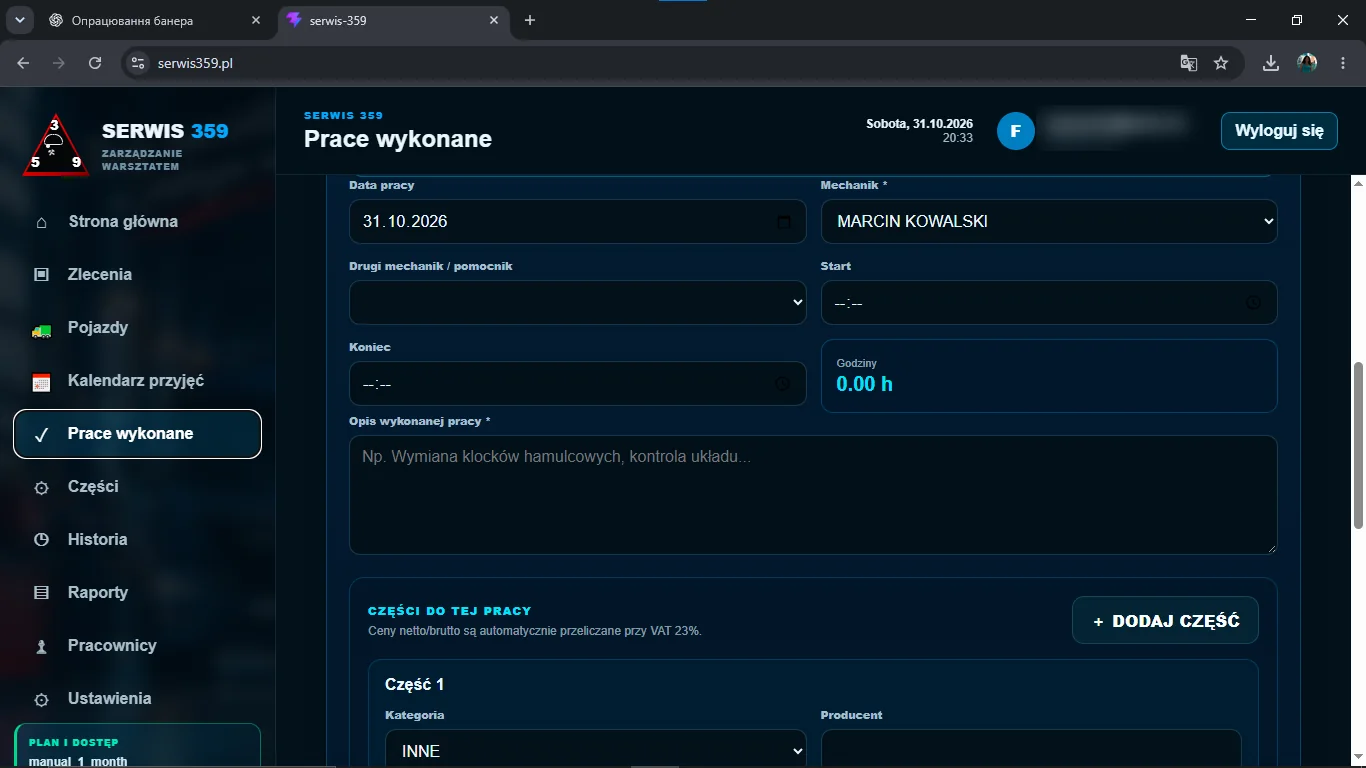1366x768 pixels.
Task: Click the SERWIS 359 triangle logo
Action: (56, 146)
